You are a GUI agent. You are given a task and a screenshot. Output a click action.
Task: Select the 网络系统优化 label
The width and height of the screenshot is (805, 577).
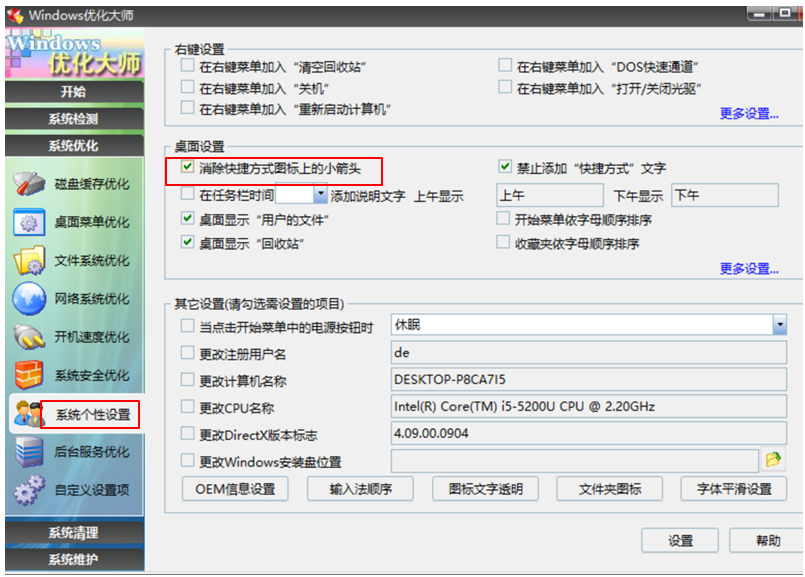[92, 299]
